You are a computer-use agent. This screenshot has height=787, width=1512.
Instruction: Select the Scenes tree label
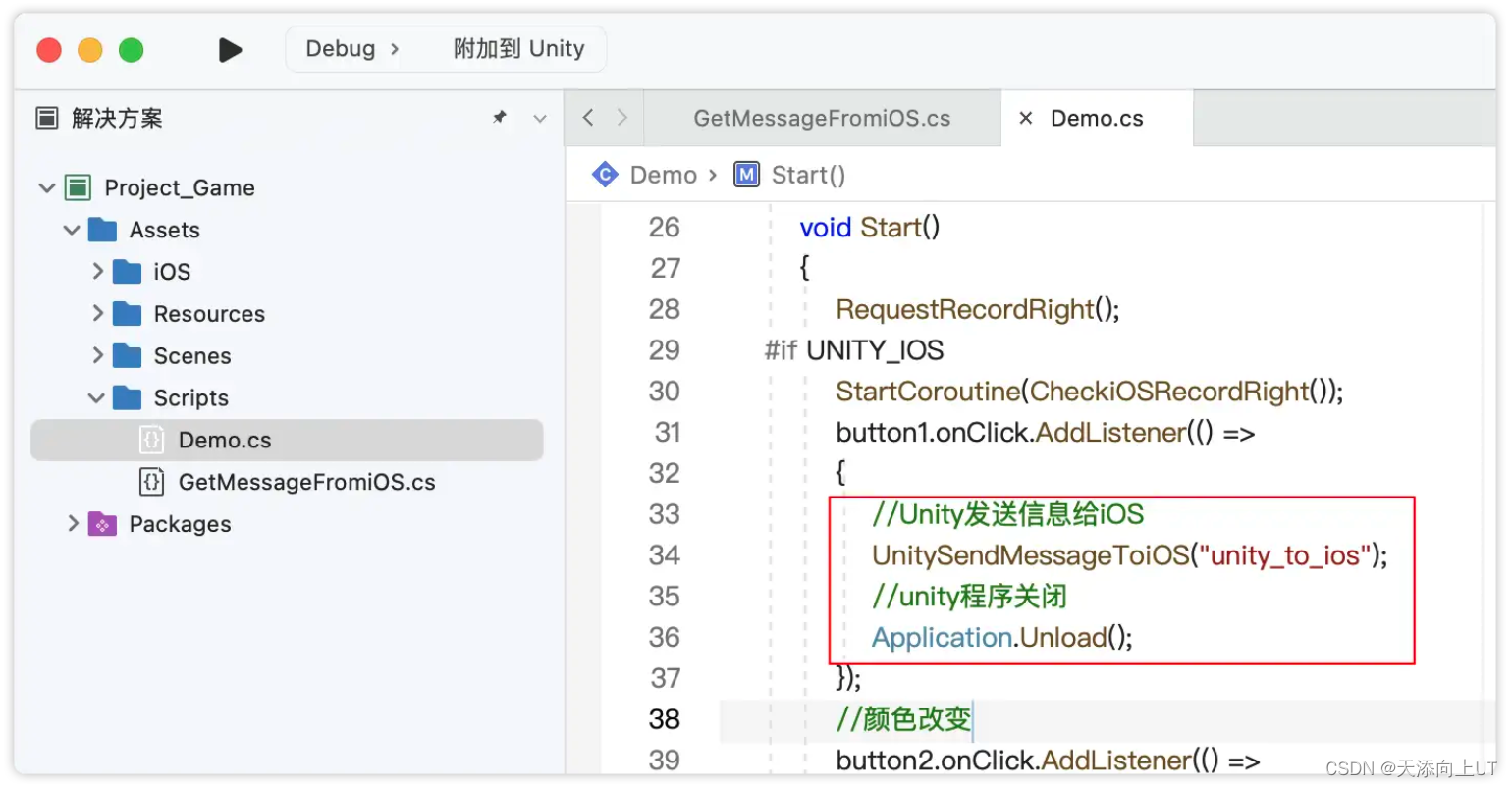[x=192, y=356]
